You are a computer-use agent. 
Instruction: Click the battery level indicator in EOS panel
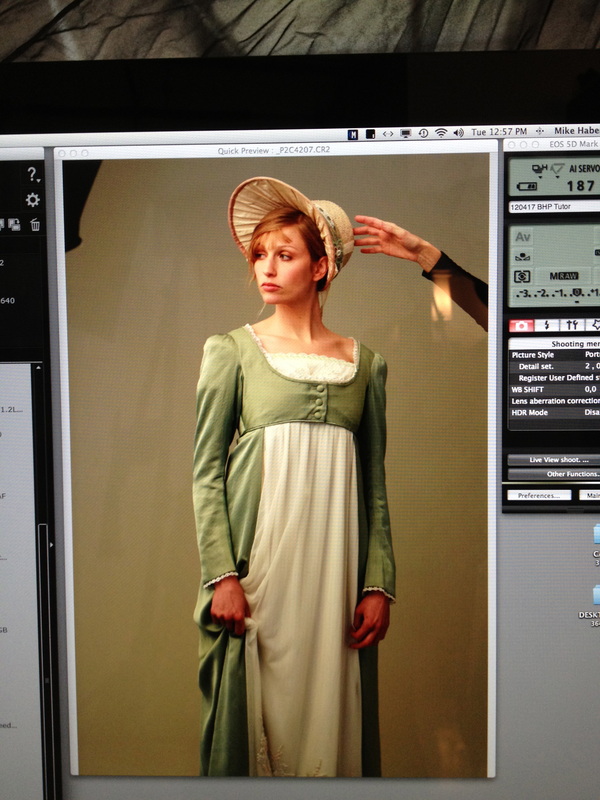tap(527, 187)
